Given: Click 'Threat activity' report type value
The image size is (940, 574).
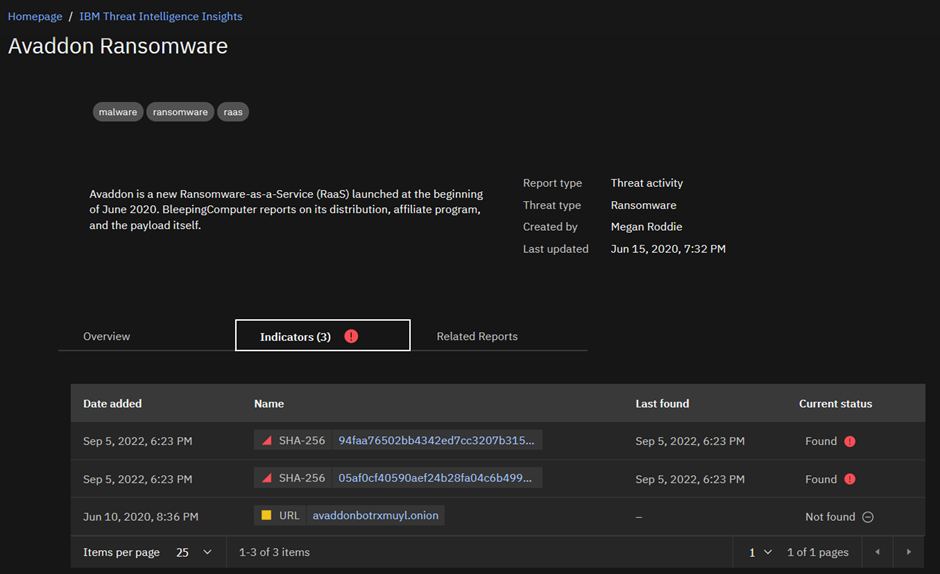Looking at the screenshot, I should 646,183.
